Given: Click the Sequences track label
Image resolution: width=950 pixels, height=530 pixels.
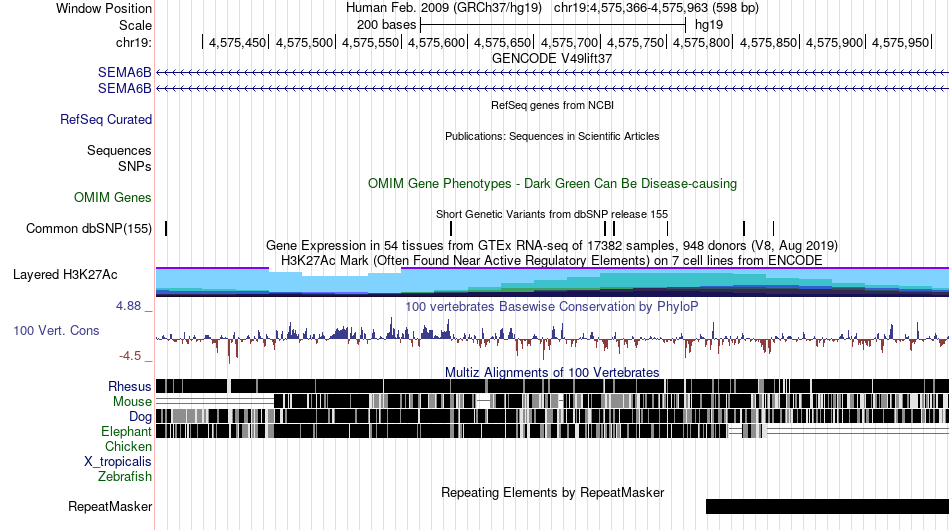Looking at the screenshot, I should coord(119,150).
